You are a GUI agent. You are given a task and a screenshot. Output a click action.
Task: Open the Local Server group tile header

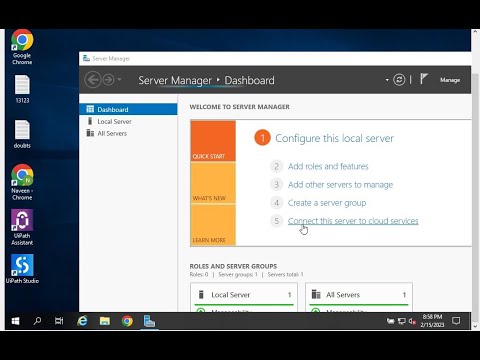(244, 295)
